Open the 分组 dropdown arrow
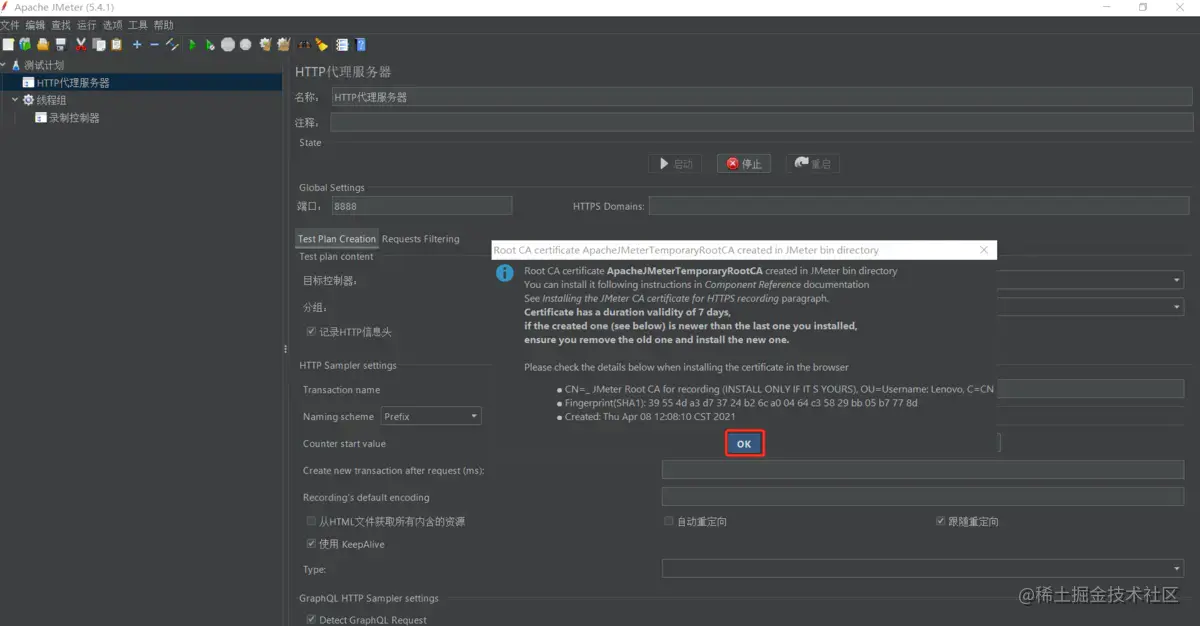This screenshot has height=626, width=1200. coord(1177,307)
